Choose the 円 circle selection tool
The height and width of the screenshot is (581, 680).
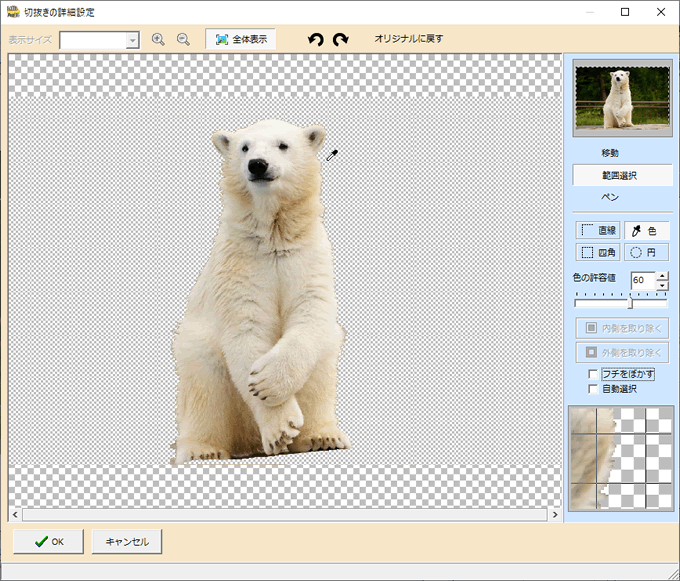point(646,253)
